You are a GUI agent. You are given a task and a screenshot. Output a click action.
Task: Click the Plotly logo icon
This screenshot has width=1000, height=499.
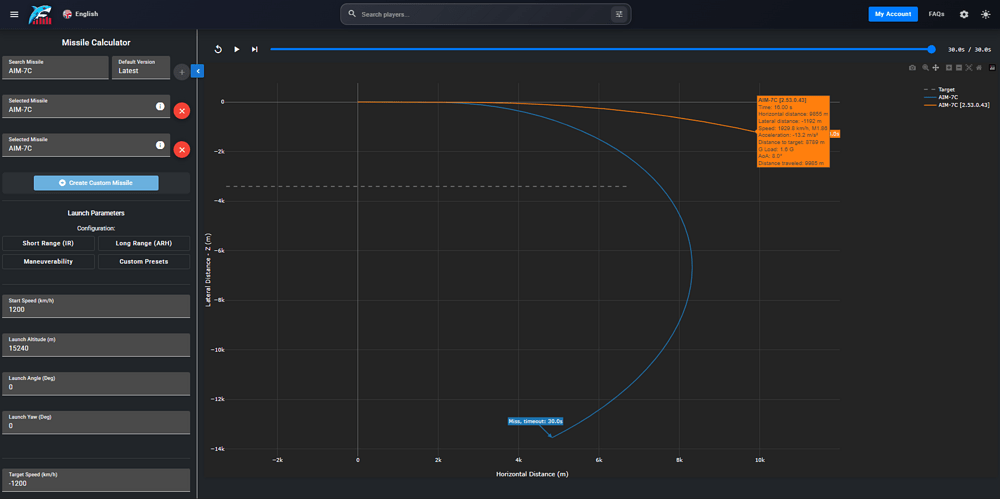click(992, 68)
